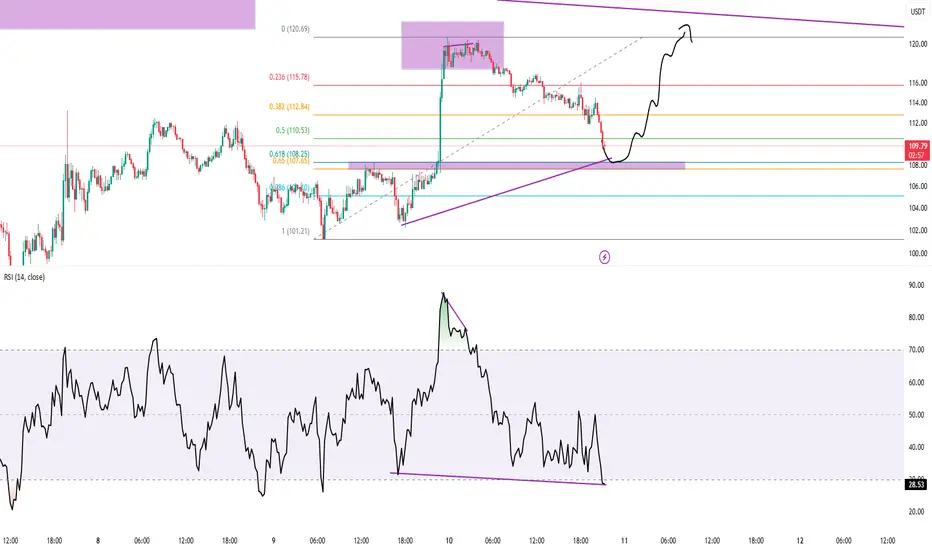Click 102.00 on the price axis
The image size is (932, 550).
918,231
